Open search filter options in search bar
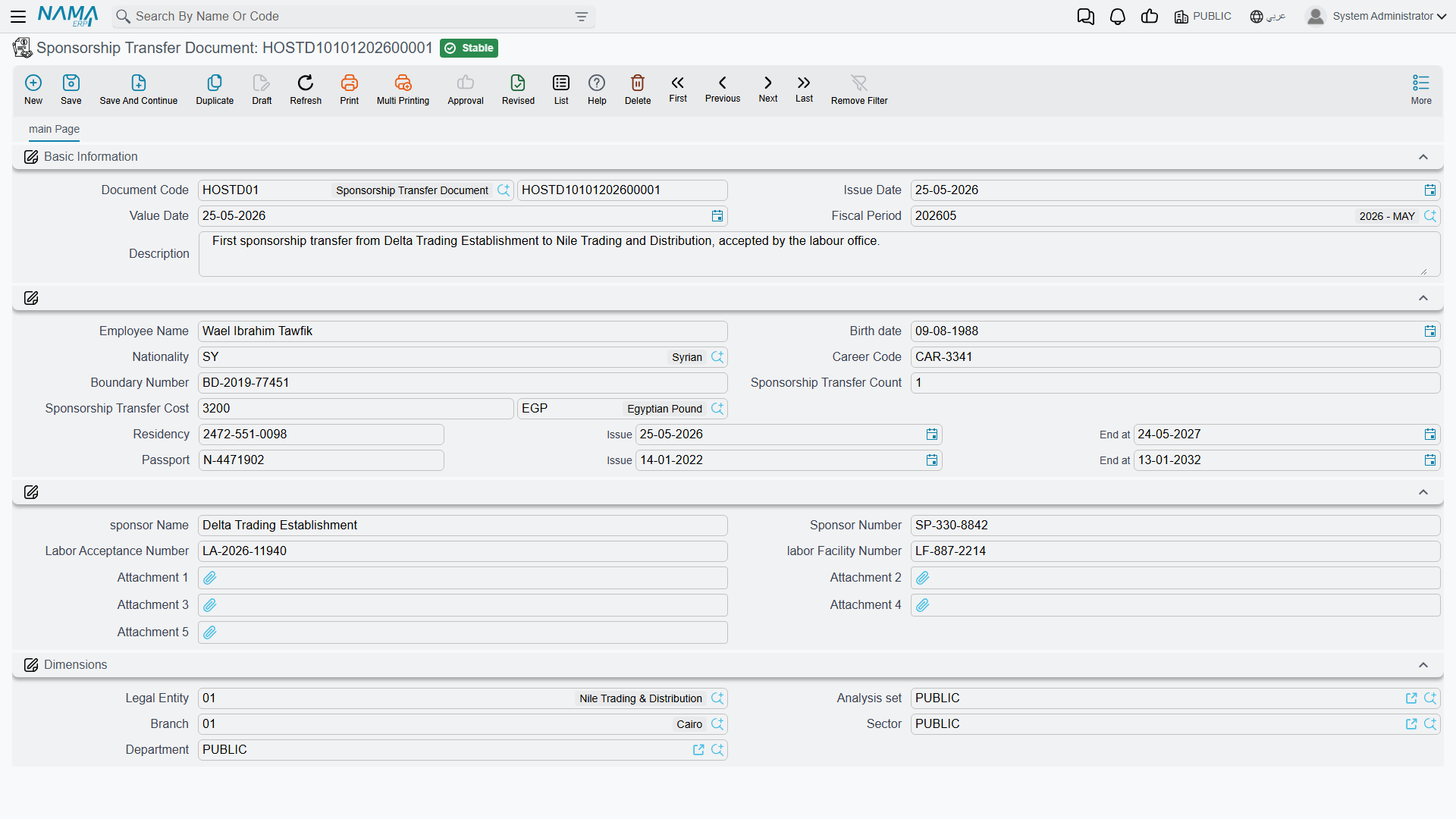Screen dimensions: 1456x819 pyautogui.click(x=582, y=17)
